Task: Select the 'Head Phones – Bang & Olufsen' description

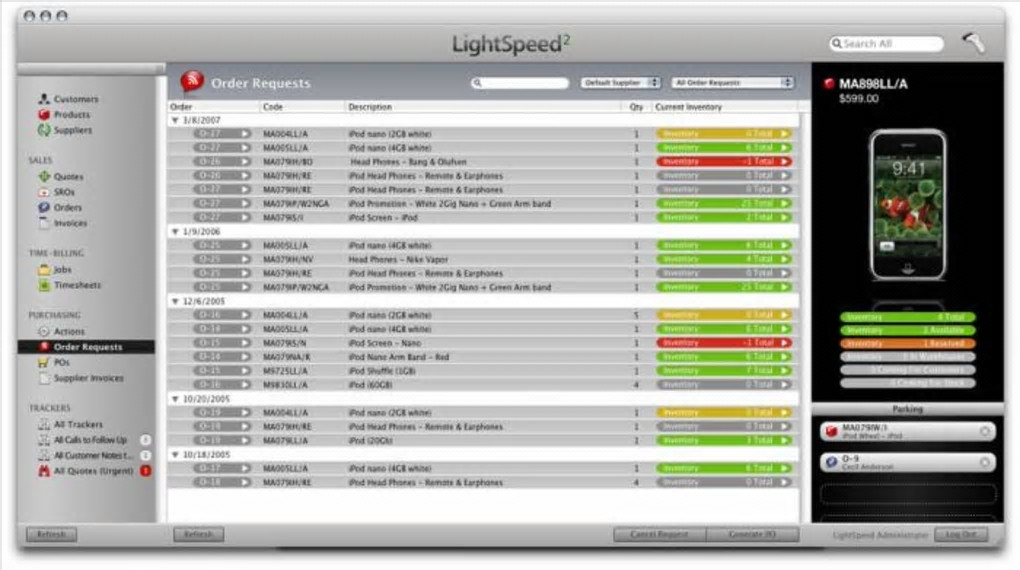Action: (x=408, y=162)
